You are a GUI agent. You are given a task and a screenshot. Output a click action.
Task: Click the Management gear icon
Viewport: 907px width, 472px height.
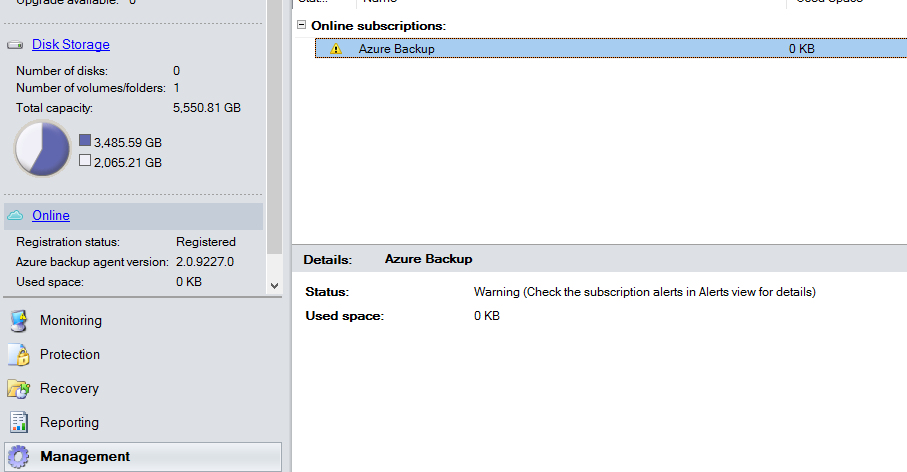point(19,456)
